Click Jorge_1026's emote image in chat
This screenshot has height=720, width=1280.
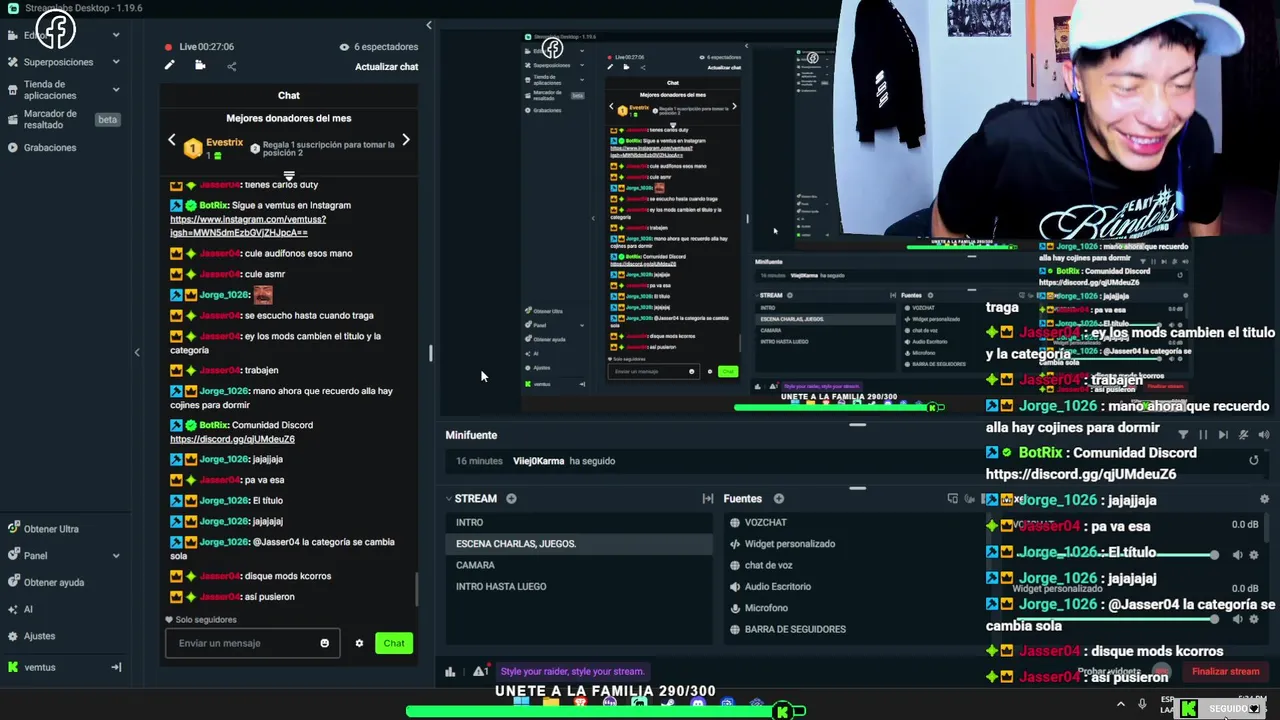[263, 294]
